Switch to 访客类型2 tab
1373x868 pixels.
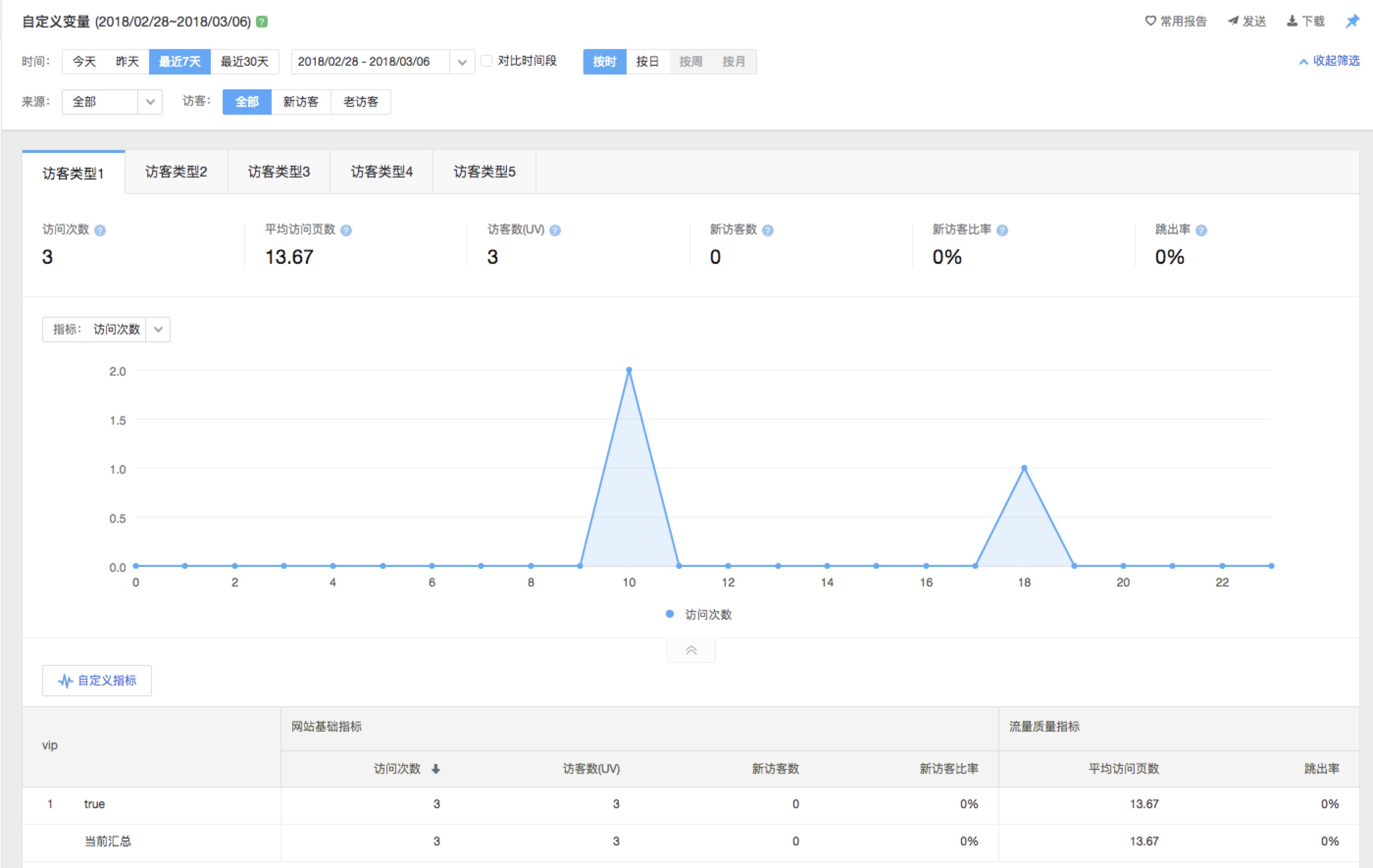[x=176, y=172]
